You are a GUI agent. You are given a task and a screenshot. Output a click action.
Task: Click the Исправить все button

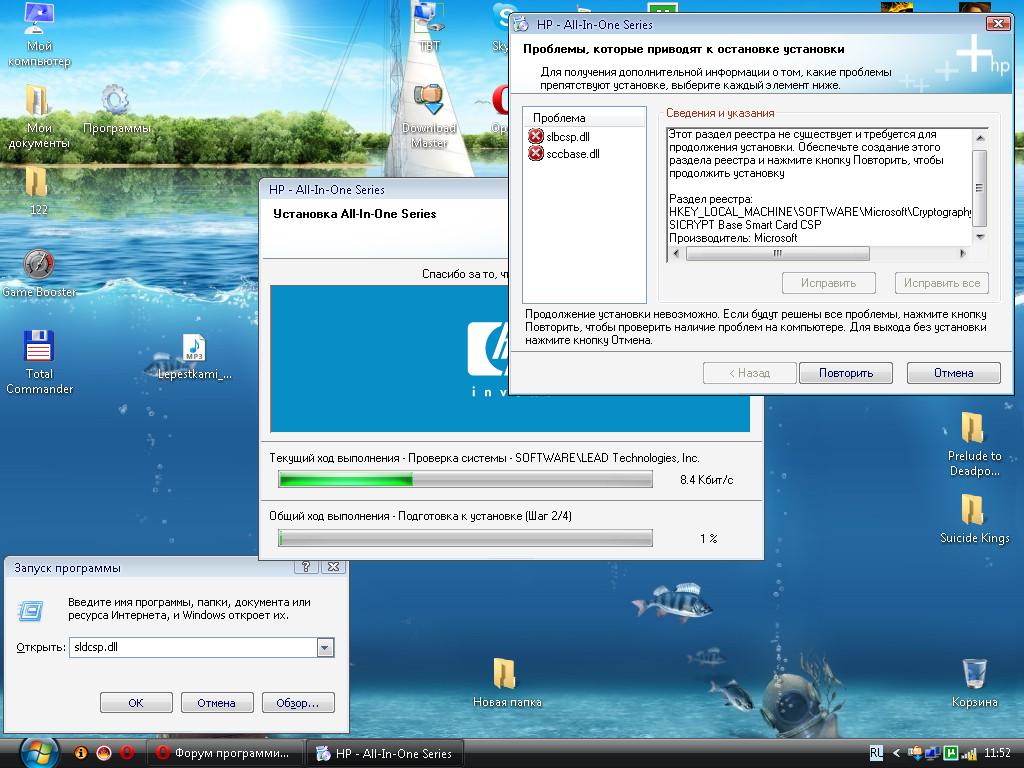coord(942,283)
